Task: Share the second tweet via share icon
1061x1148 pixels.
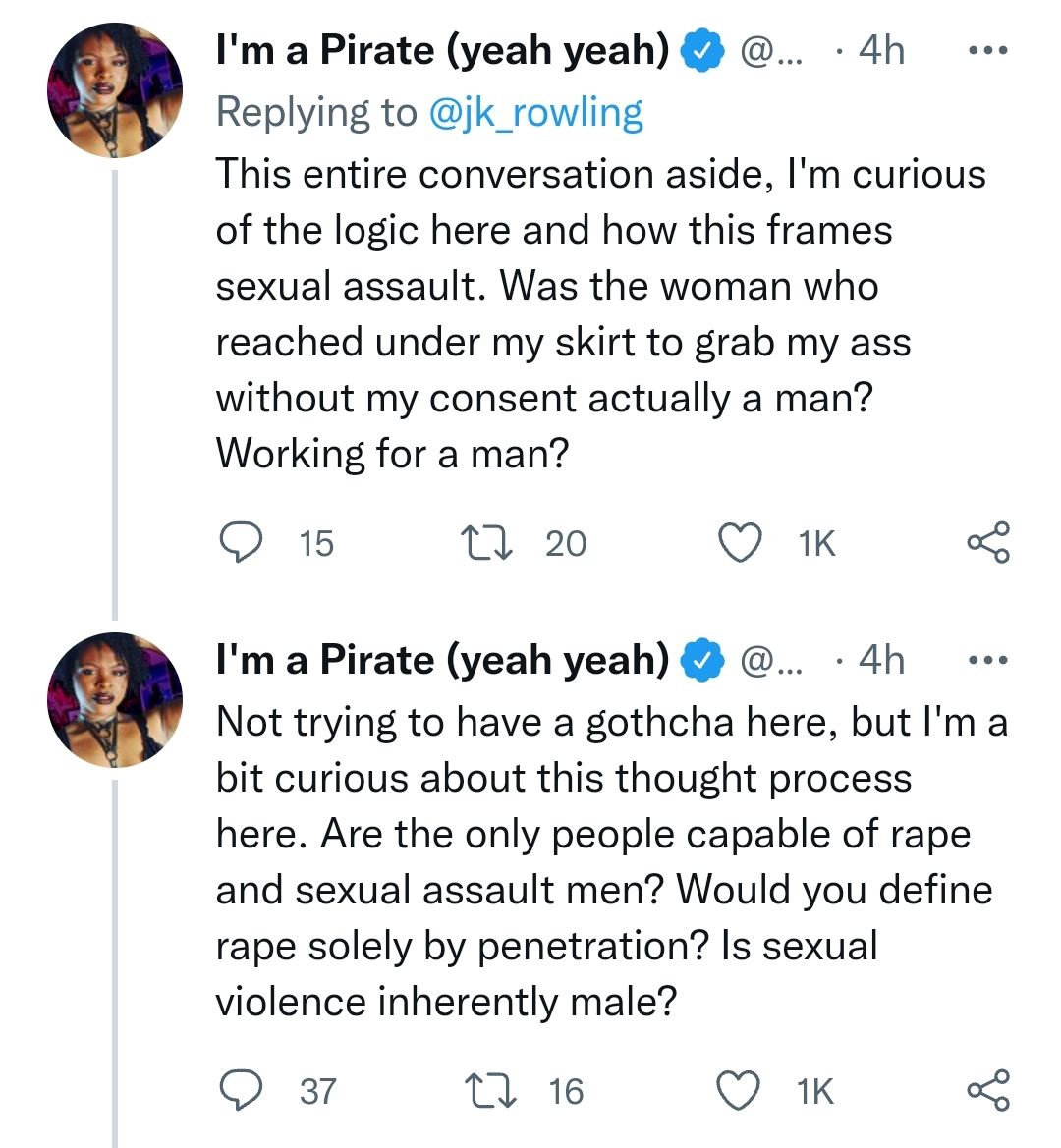Action: click(988, 1090)
